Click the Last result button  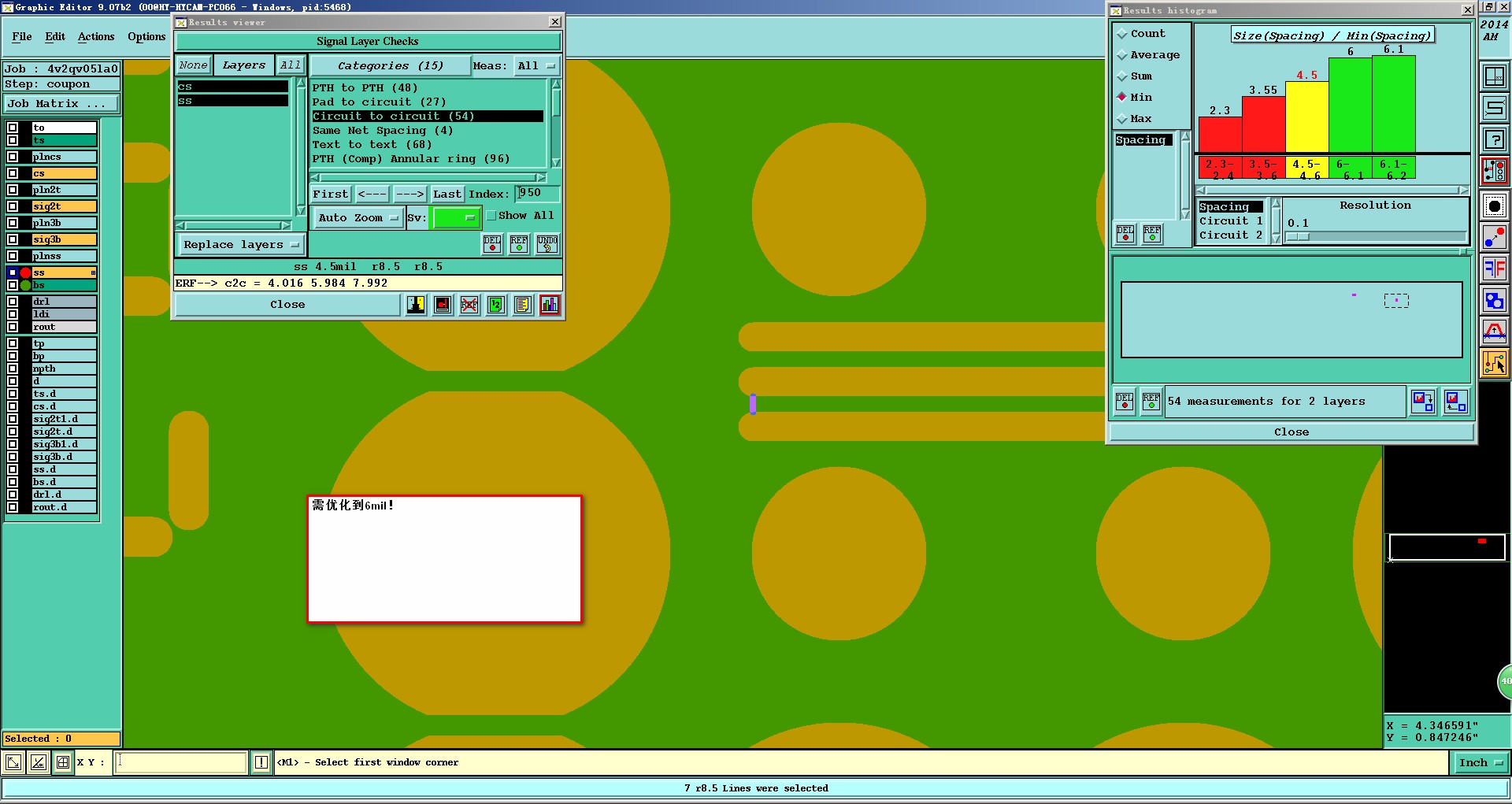[x=447, y=195]
